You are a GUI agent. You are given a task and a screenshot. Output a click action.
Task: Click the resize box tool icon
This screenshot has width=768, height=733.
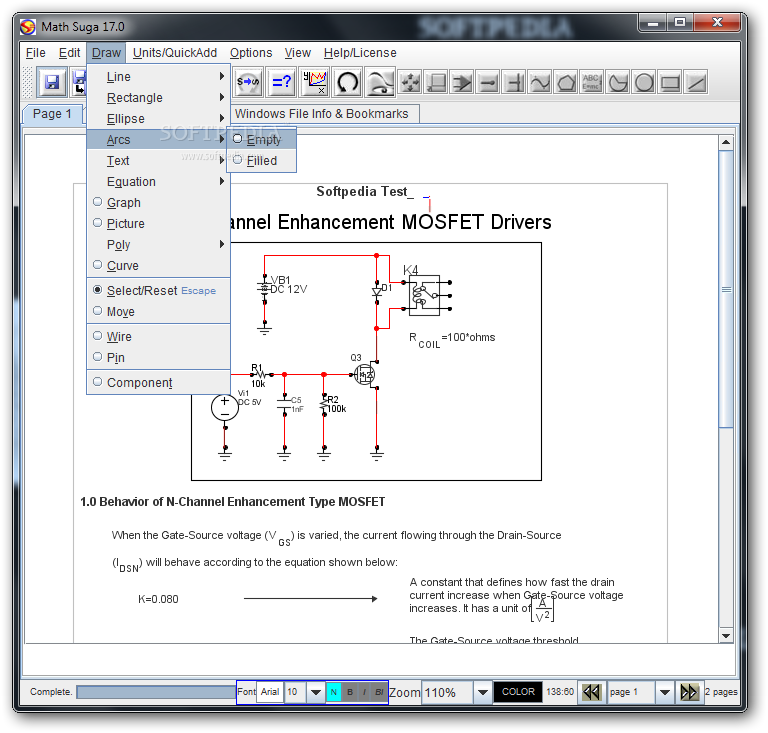[436, 82]
